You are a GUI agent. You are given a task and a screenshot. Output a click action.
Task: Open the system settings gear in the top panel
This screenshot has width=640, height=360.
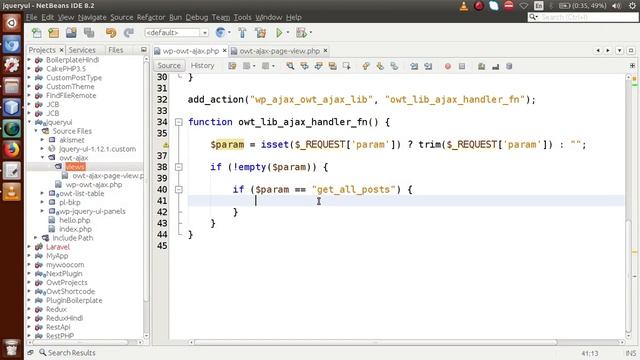632,6
